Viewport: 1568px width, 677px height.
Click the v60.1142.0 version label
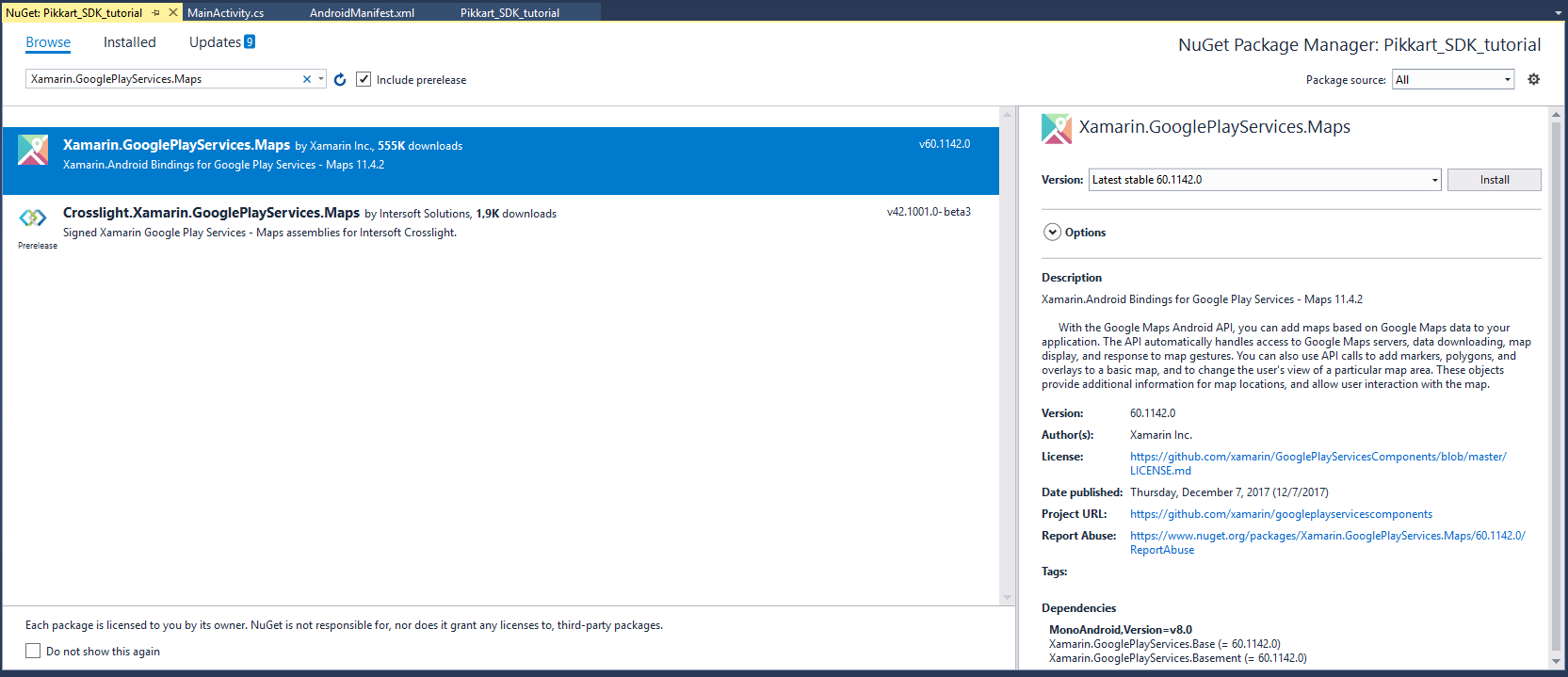point(945,144)
